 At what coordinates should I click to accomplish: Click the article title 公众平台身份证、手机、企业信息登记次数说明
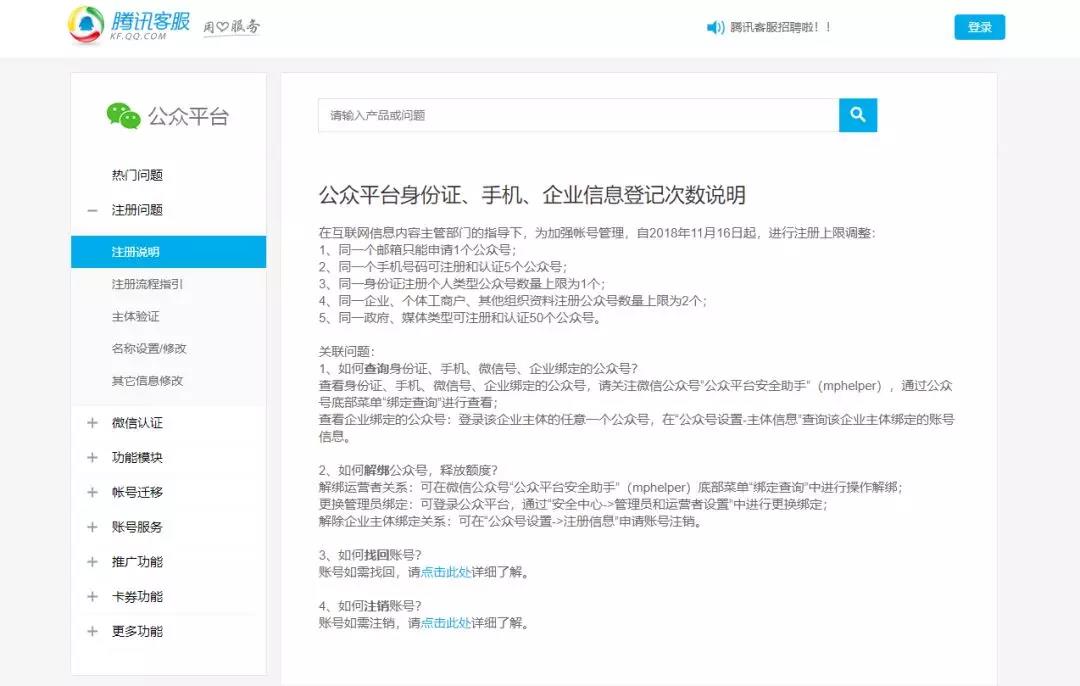pyautogui.click(x=532, y=195)
